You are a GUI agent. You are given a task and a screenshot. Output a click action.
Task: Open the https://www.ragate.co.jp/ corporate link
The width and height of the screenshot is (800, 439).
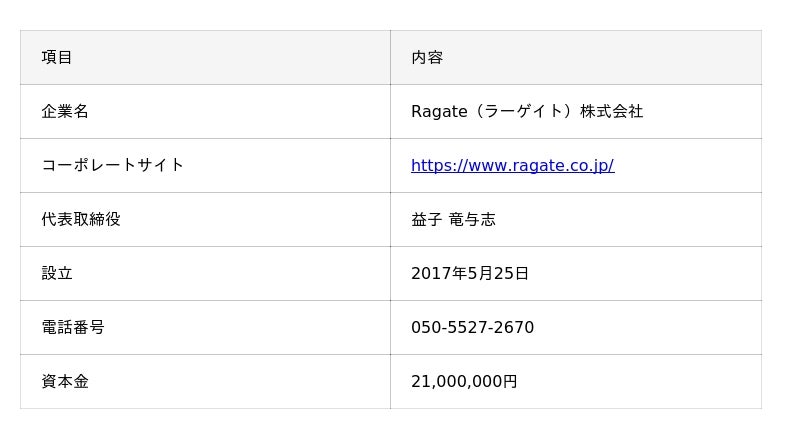[512, 166]
